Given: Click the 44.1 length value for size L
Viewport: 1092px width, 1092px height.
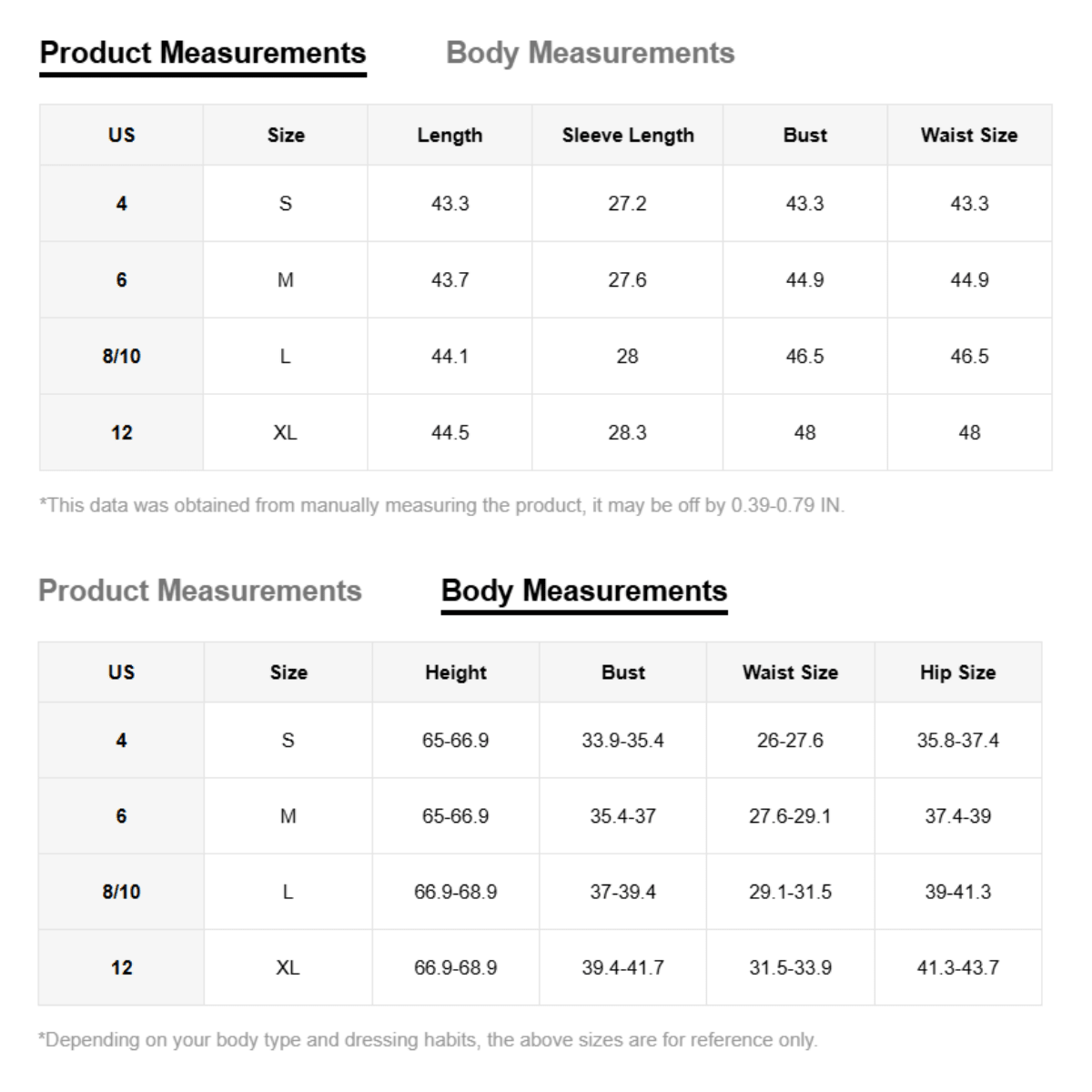Looking at the screenshot, I should click(450, 356).
